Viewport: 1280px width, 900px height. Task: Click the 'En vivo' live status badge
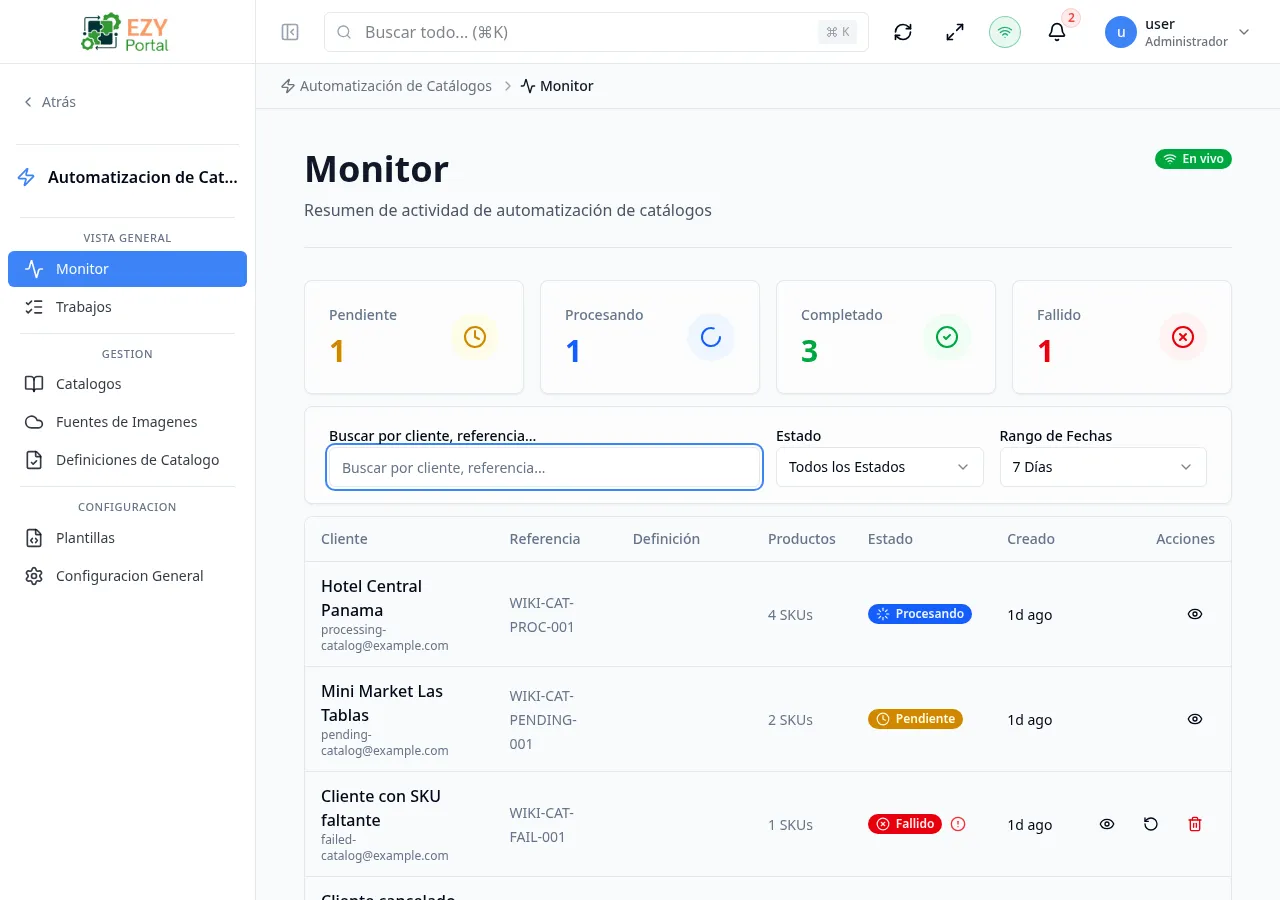click(1193, 159)
